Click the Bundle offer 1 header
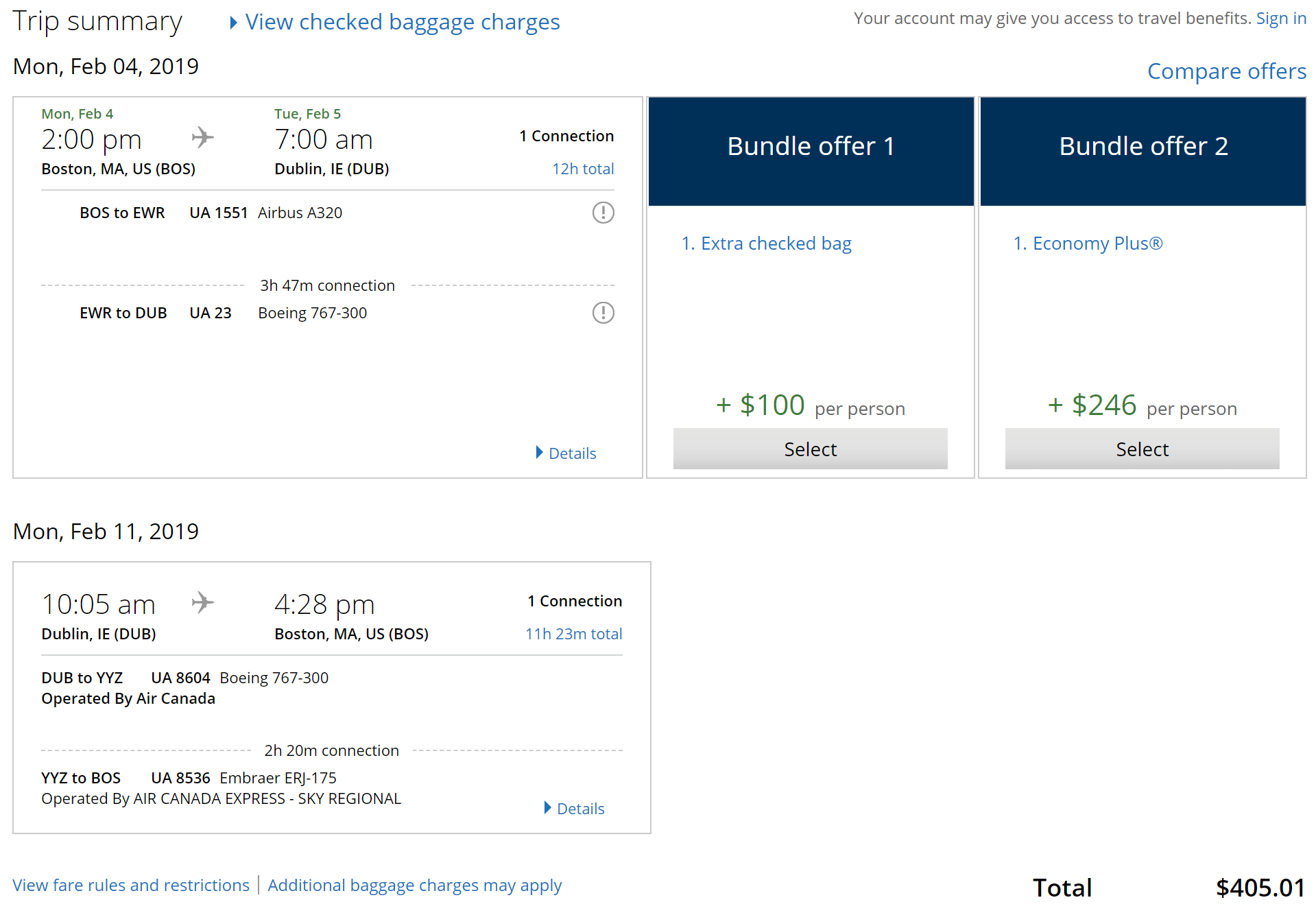Image resolution: width=1316 pixels, height=913 pixels. [x=811, y=147]
